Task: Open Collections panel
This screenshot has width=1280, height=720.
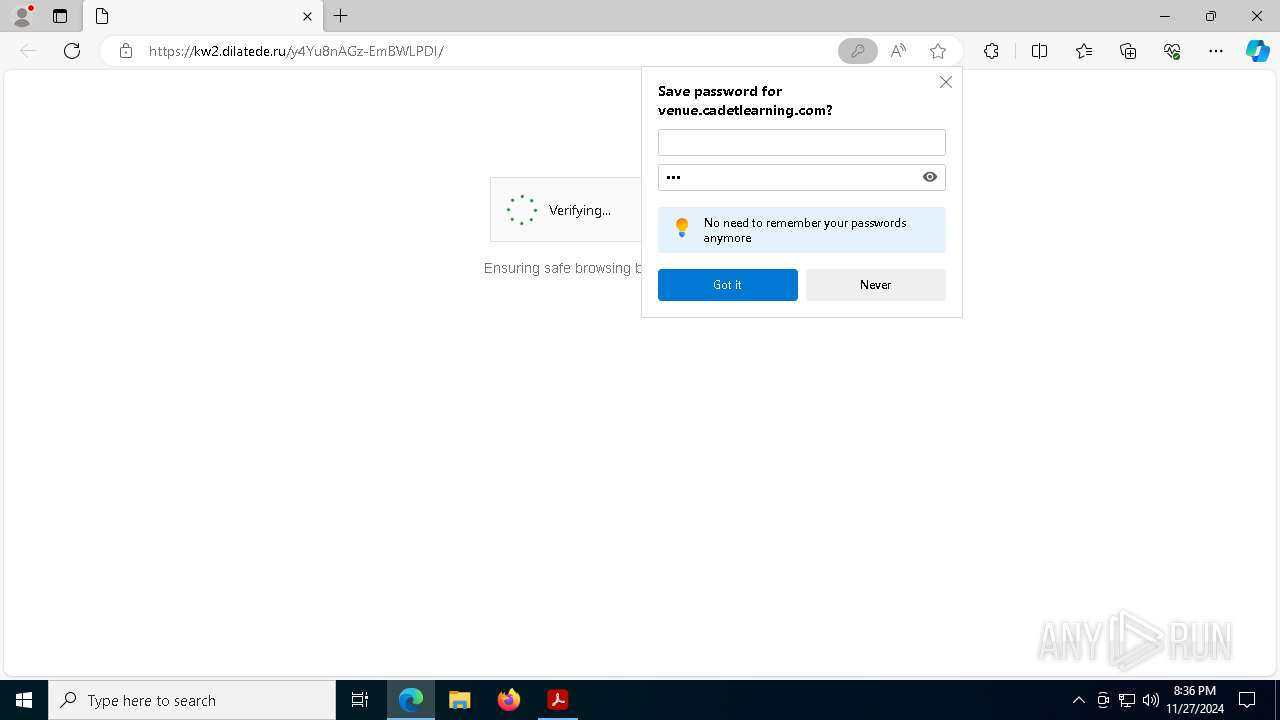Action: tap(1128, 51)
